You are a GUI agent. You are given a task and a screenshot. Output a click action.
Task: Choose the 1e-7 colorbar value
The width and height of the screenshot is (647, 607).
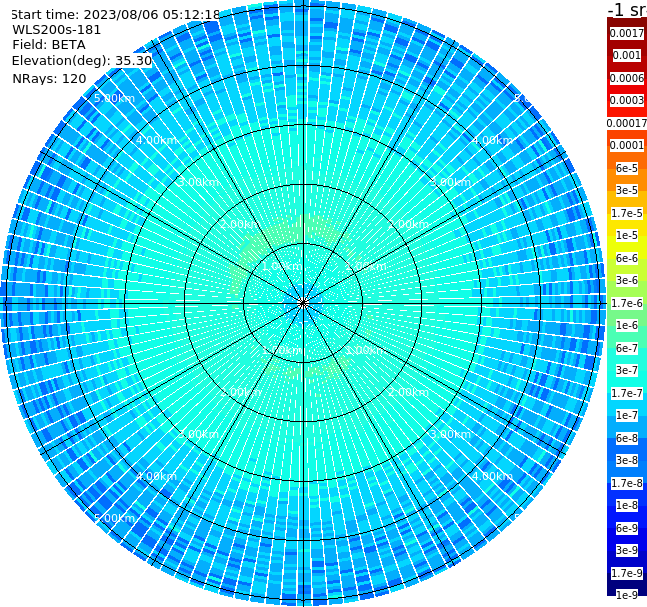coord(627,415)
